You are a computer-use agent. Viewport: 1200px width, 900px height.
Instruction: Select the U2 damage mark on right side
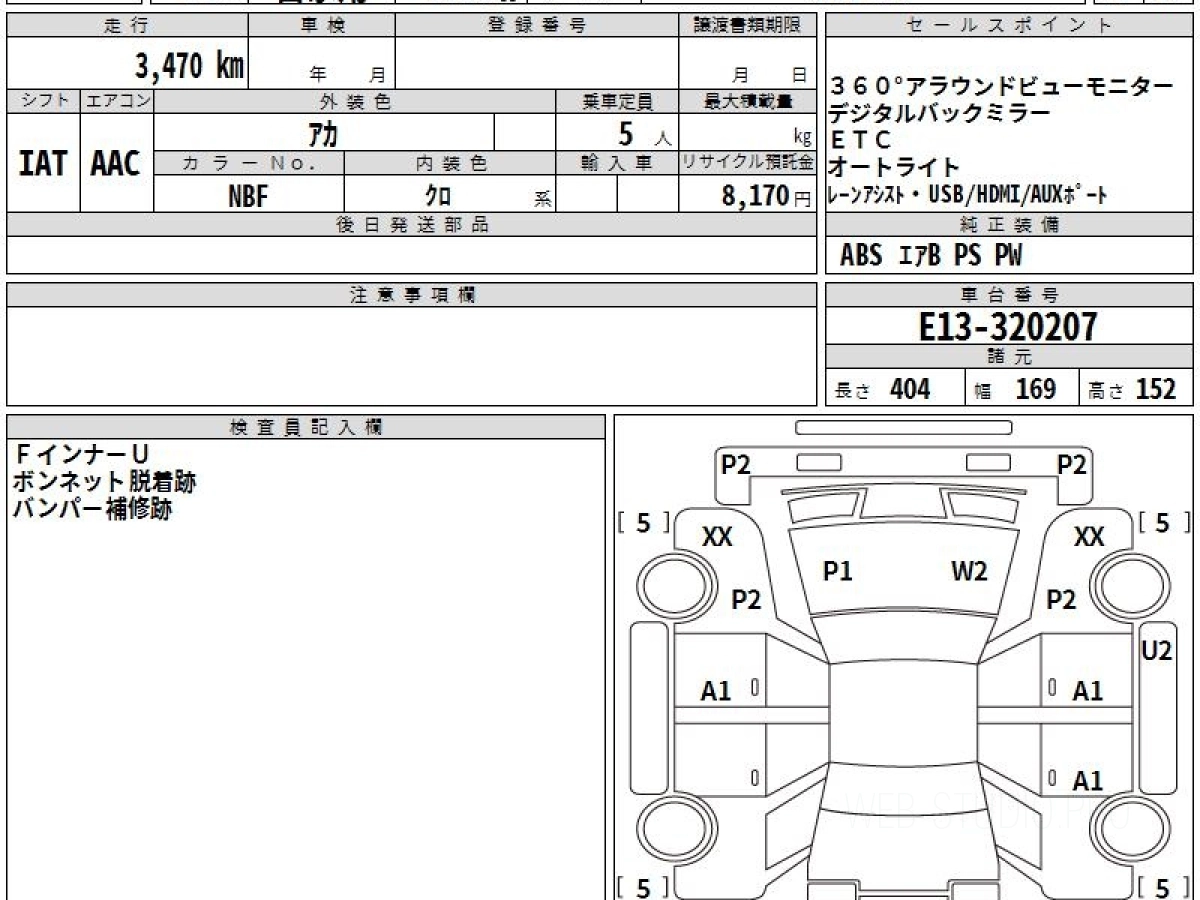tap(1156, 650)
